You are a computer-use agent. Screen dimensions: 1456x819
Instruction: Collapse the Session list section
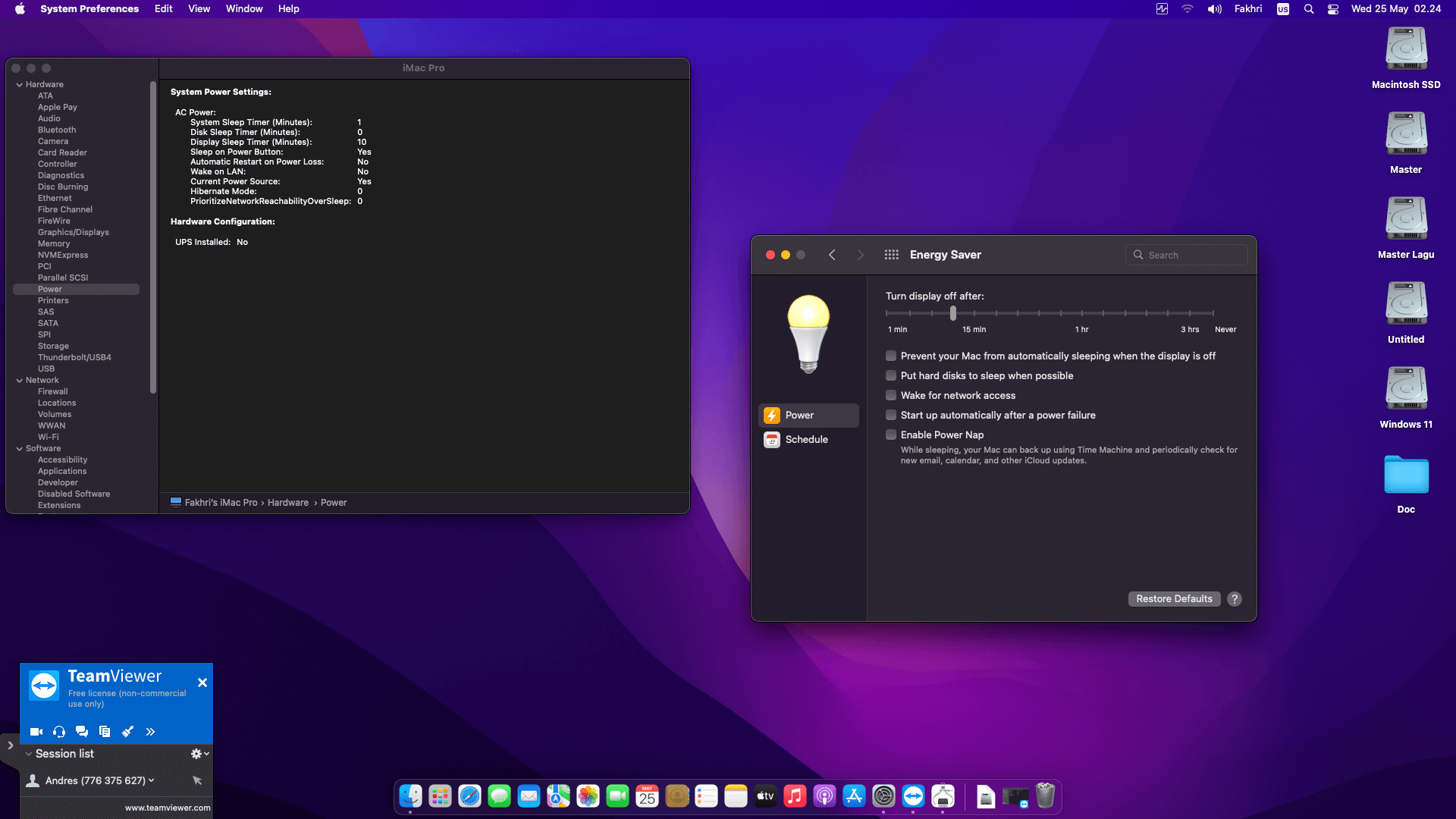[x=29, y=754]
